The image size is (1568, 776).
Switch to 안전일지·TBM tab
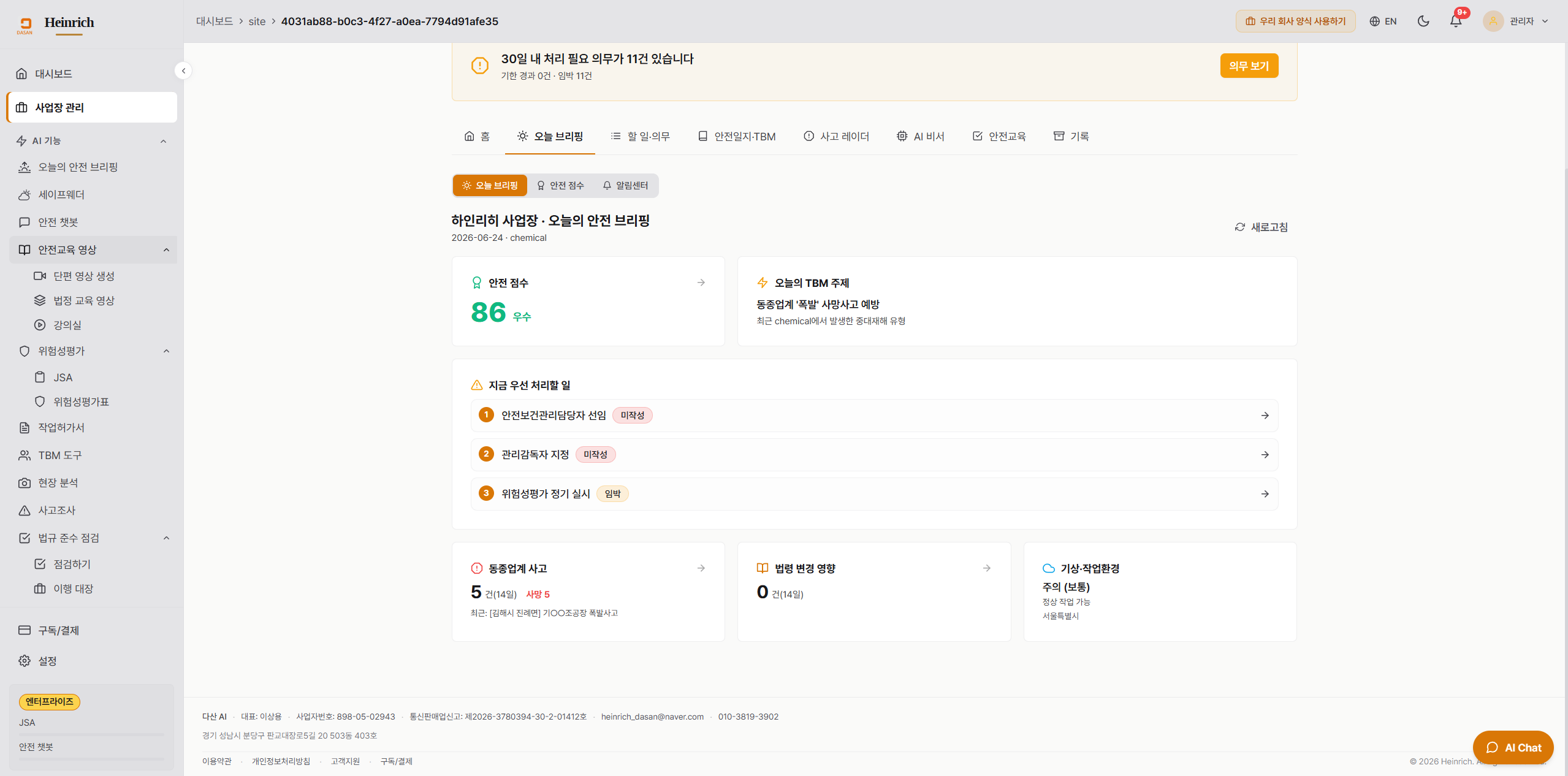(736, 136)
